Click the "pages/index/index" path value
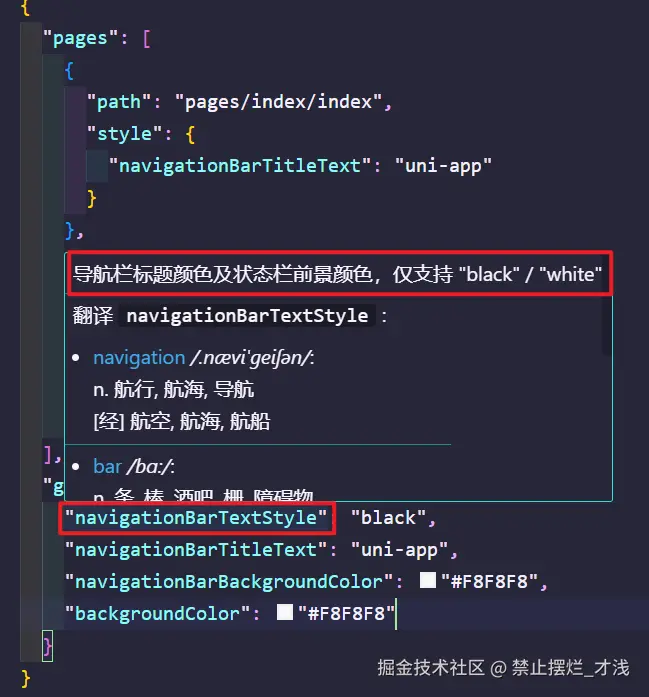 (x=278, y=102)
